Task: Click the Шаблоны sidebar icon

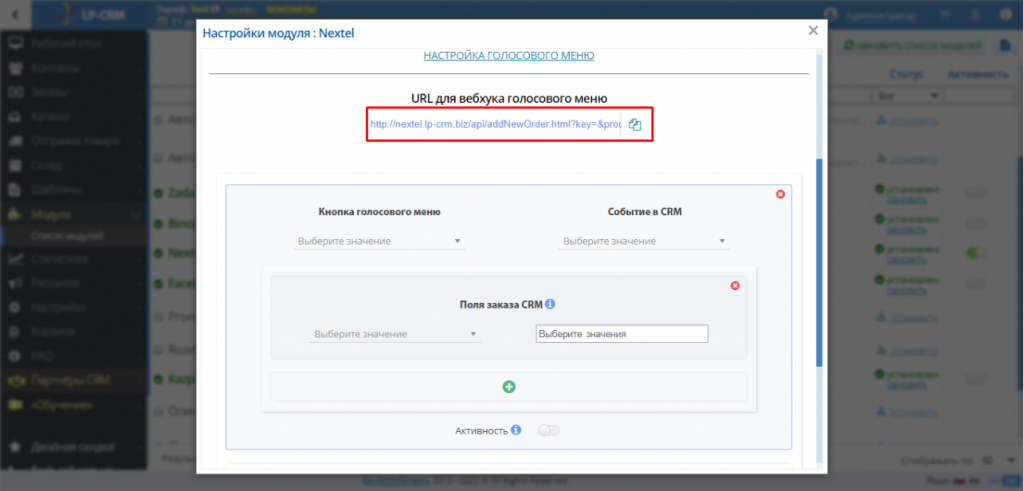Action: [x=16, y=190]
